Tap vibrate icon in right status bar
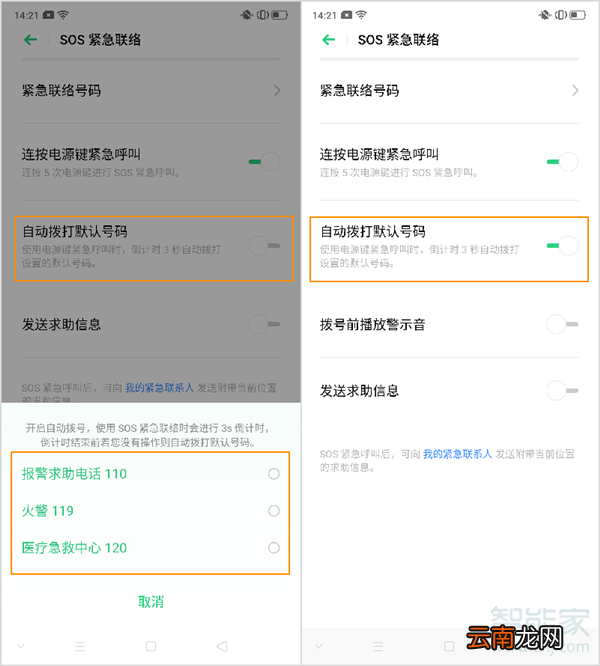This screenshot has height=666, width=600. tap(561, 15)
